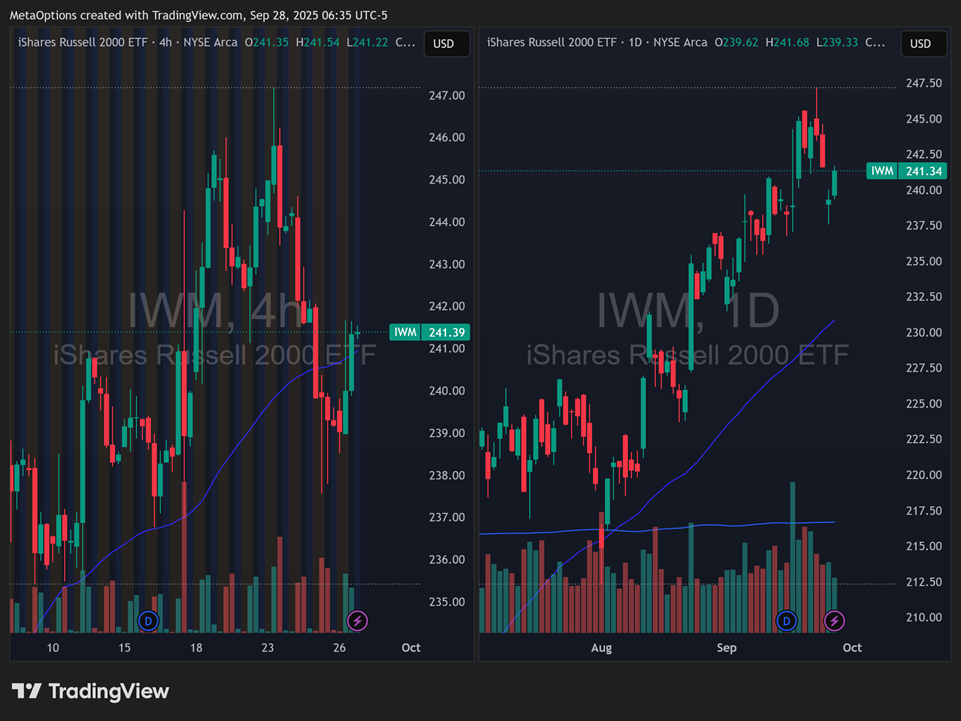This screenshot has height=721, width=961.
Task: Open USD currency selector on 4h chart
Action: coord(447,44)
